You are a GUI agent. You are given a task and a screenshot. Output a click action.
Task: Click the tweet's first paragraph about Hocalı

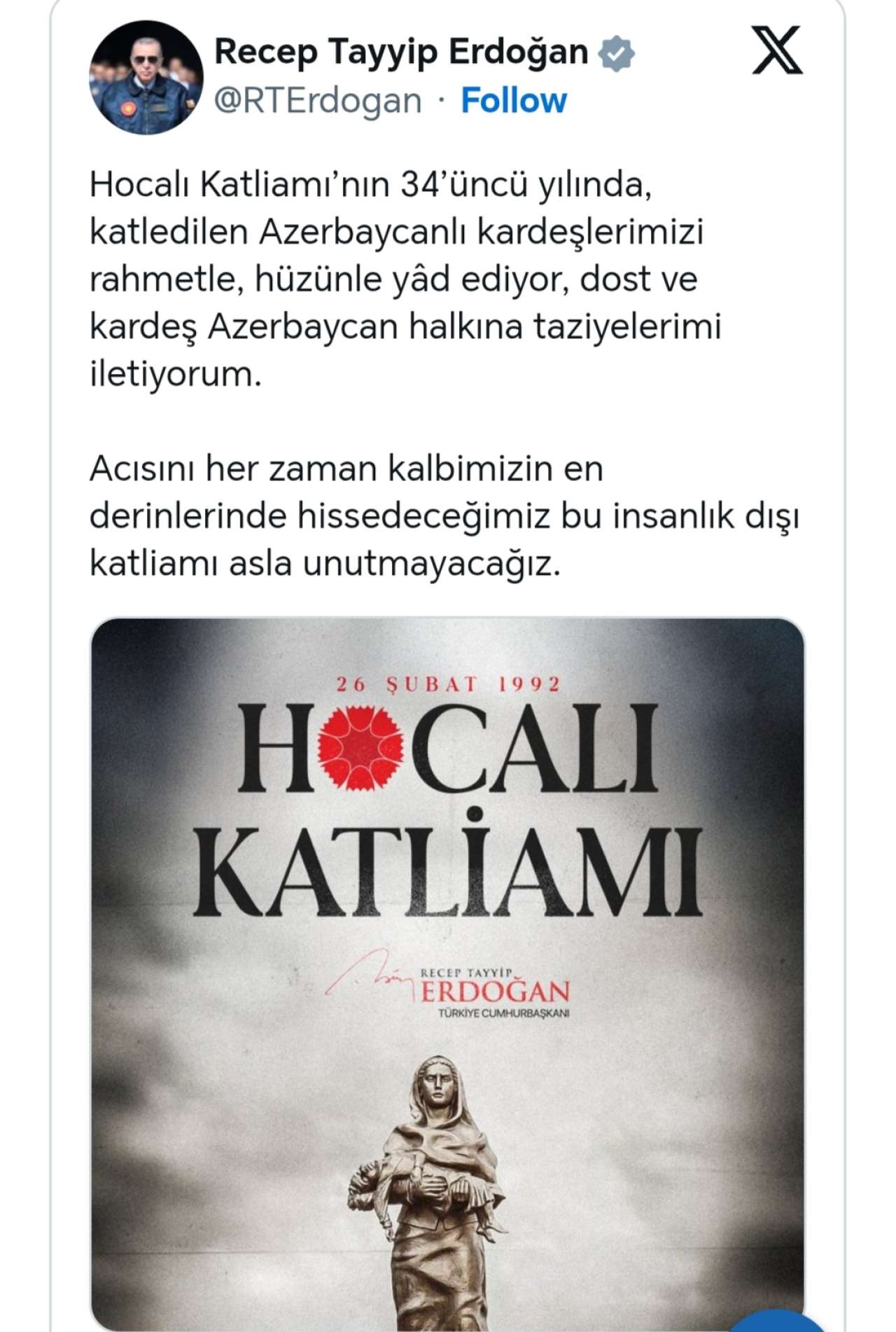405,279
